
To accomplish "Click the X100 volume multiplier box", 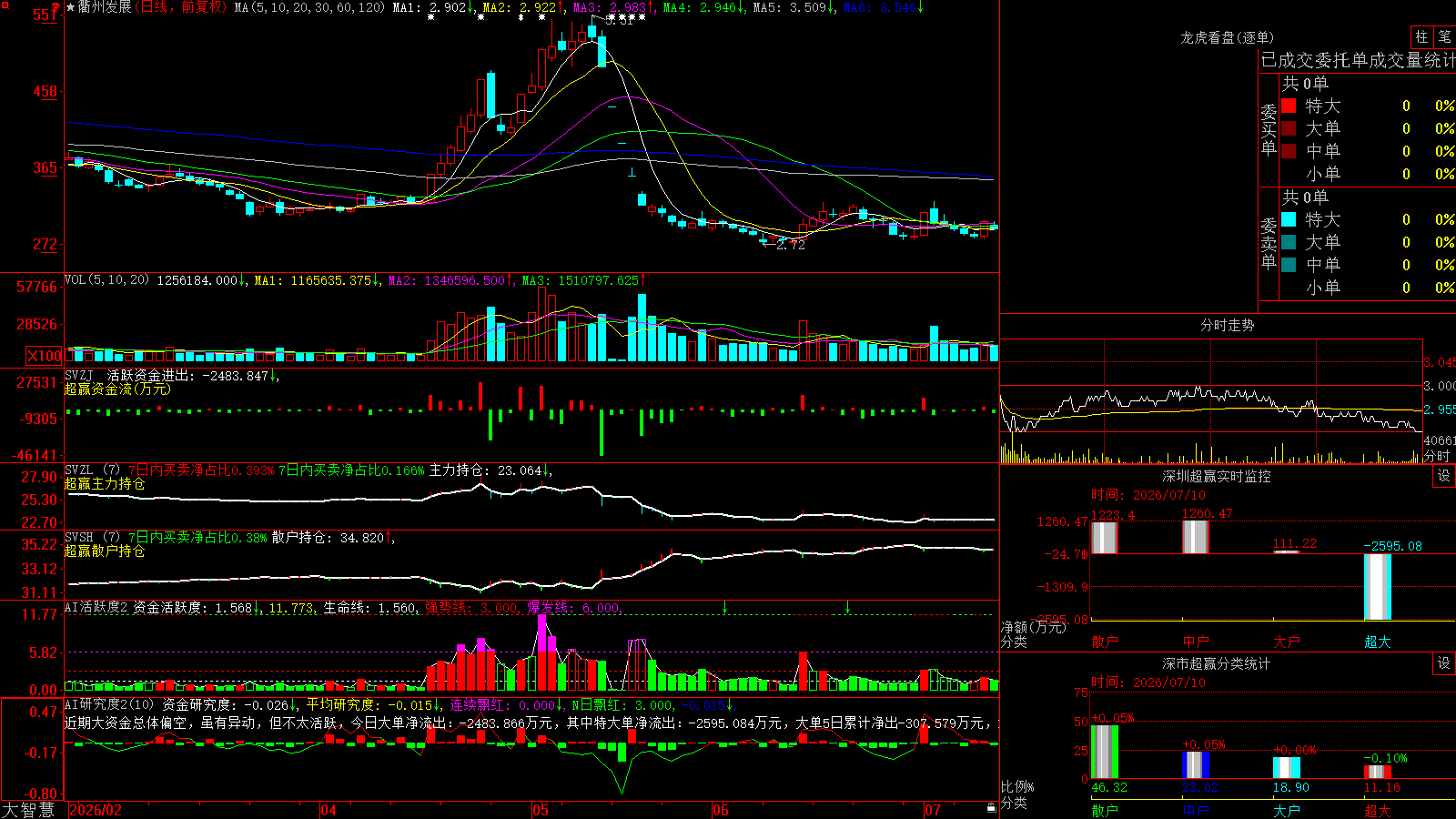I will pyautogui.click(x=45, y=356).
